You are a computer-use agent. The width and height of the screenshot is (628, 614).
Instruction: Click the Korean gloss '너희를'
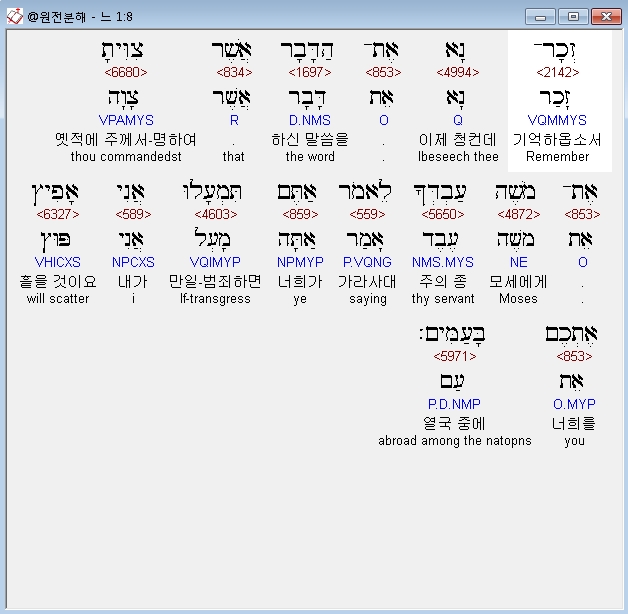tap(574, 423)
